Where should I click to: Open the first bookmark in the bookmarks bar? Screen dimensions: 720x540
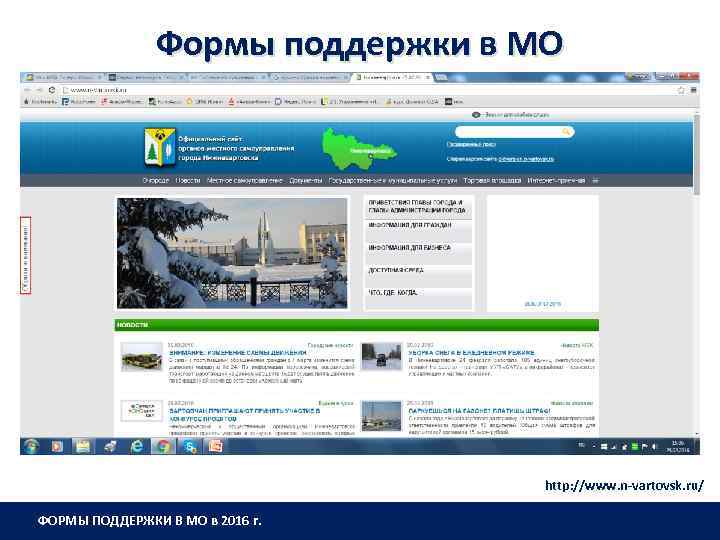(x=41, y=101)
